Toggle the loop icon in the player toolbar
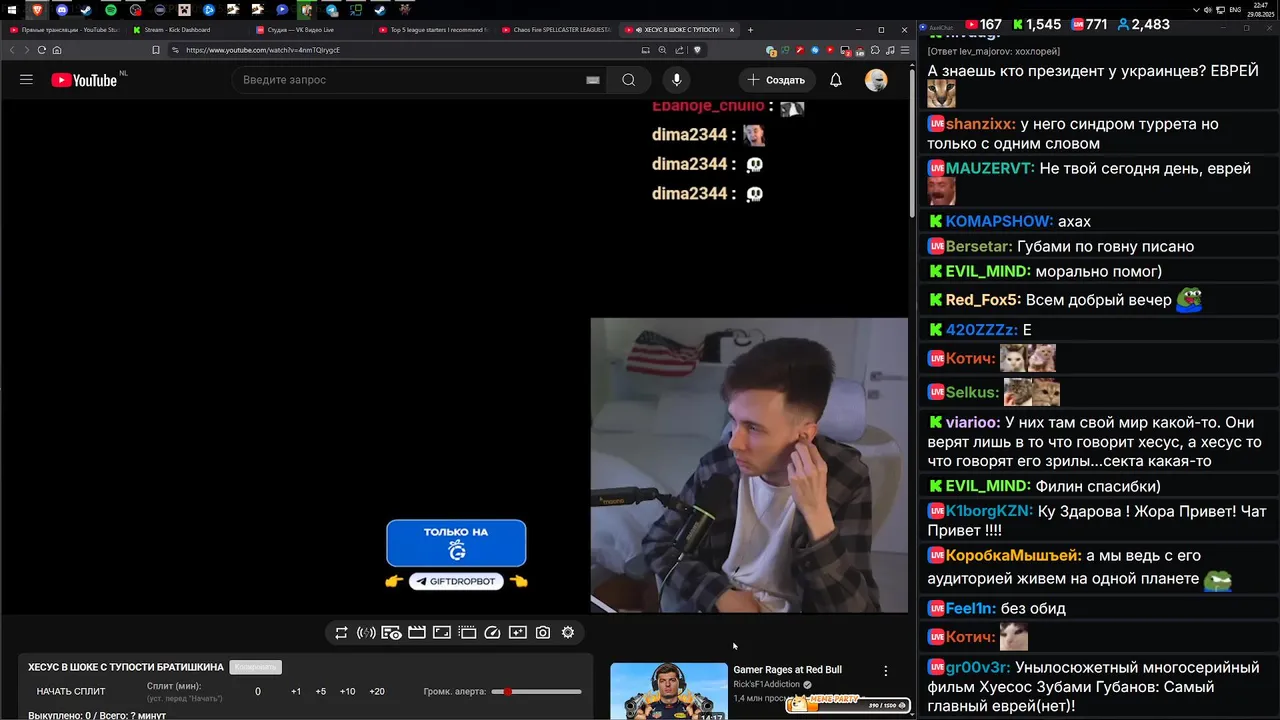1280x720 pixels. pos(341,632)
